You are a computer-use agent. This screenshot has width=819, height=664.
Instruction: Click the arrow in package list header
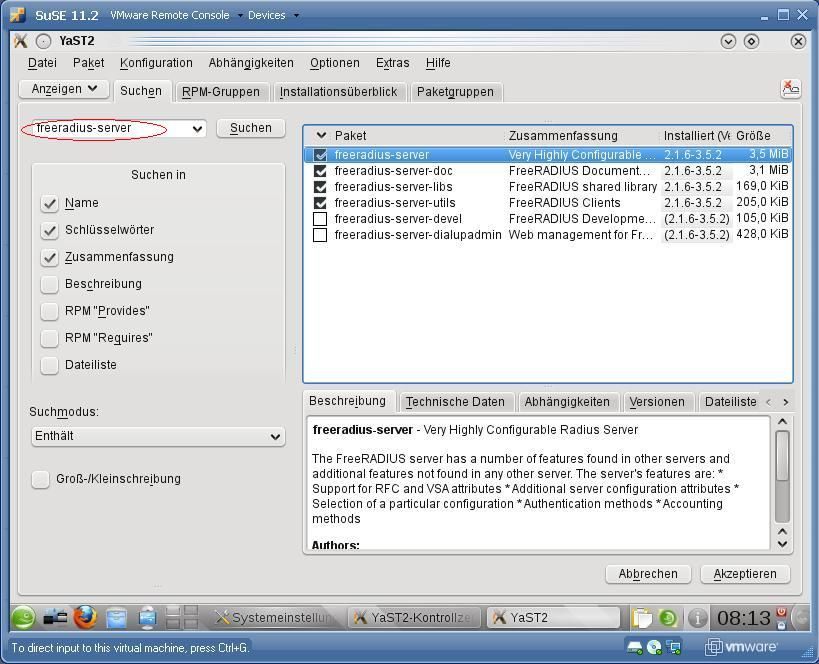[x=321, y=136]
